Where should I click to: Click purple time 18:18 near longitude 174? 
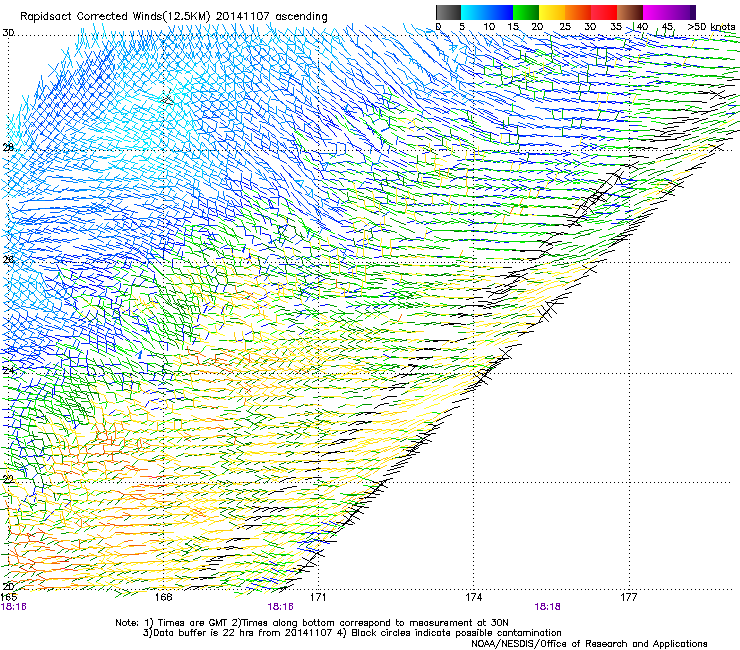pos(547,607)
